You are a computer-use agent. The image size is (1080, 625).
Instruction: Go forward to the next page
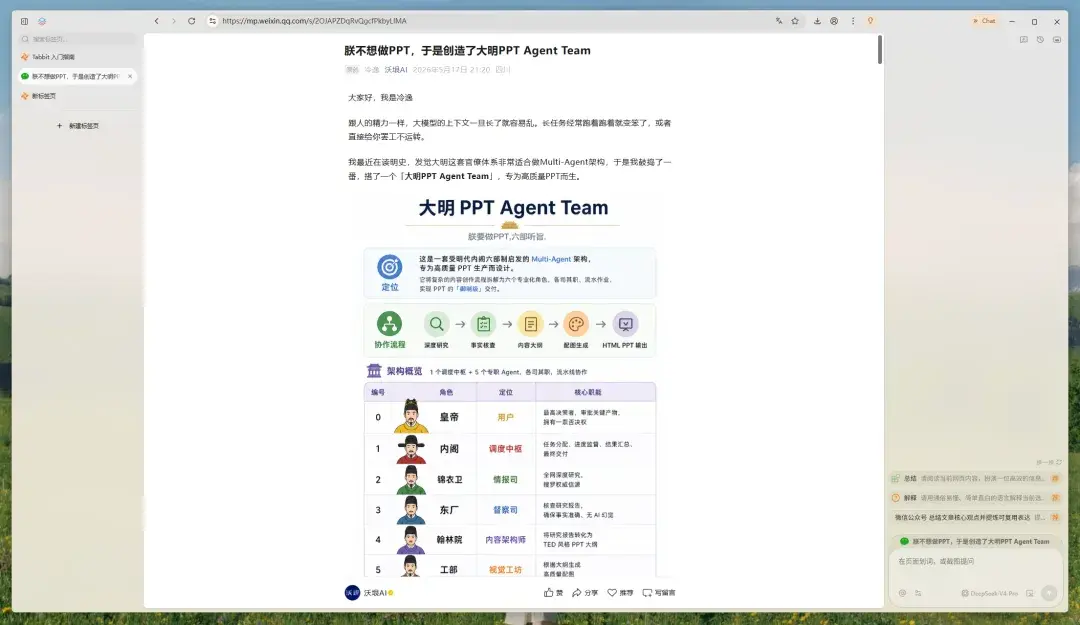coord(174,21)
